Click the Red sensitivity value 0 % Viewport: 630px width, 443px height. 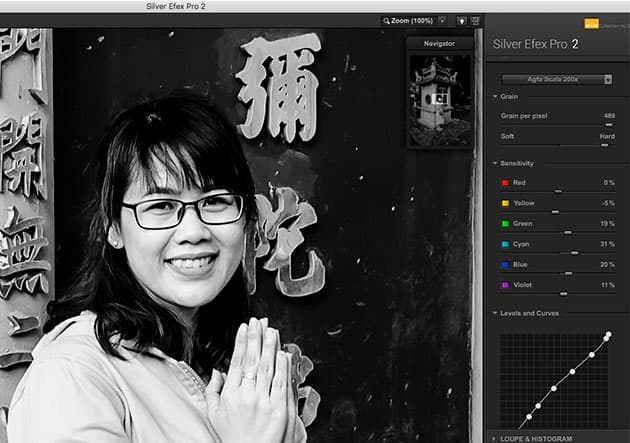click(609, 183)
